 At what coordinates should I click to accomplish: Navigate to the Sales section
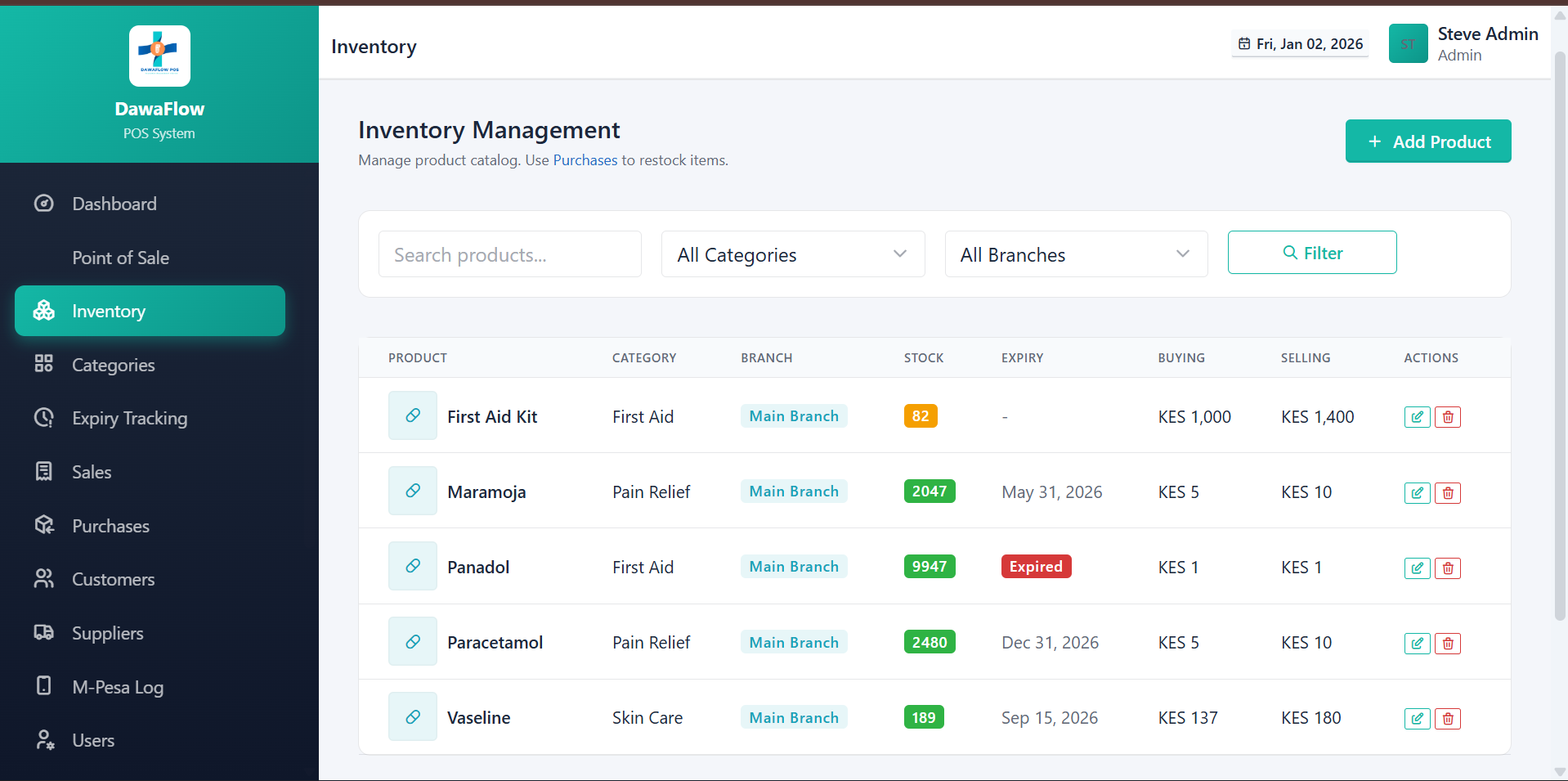tap(91, 471)
